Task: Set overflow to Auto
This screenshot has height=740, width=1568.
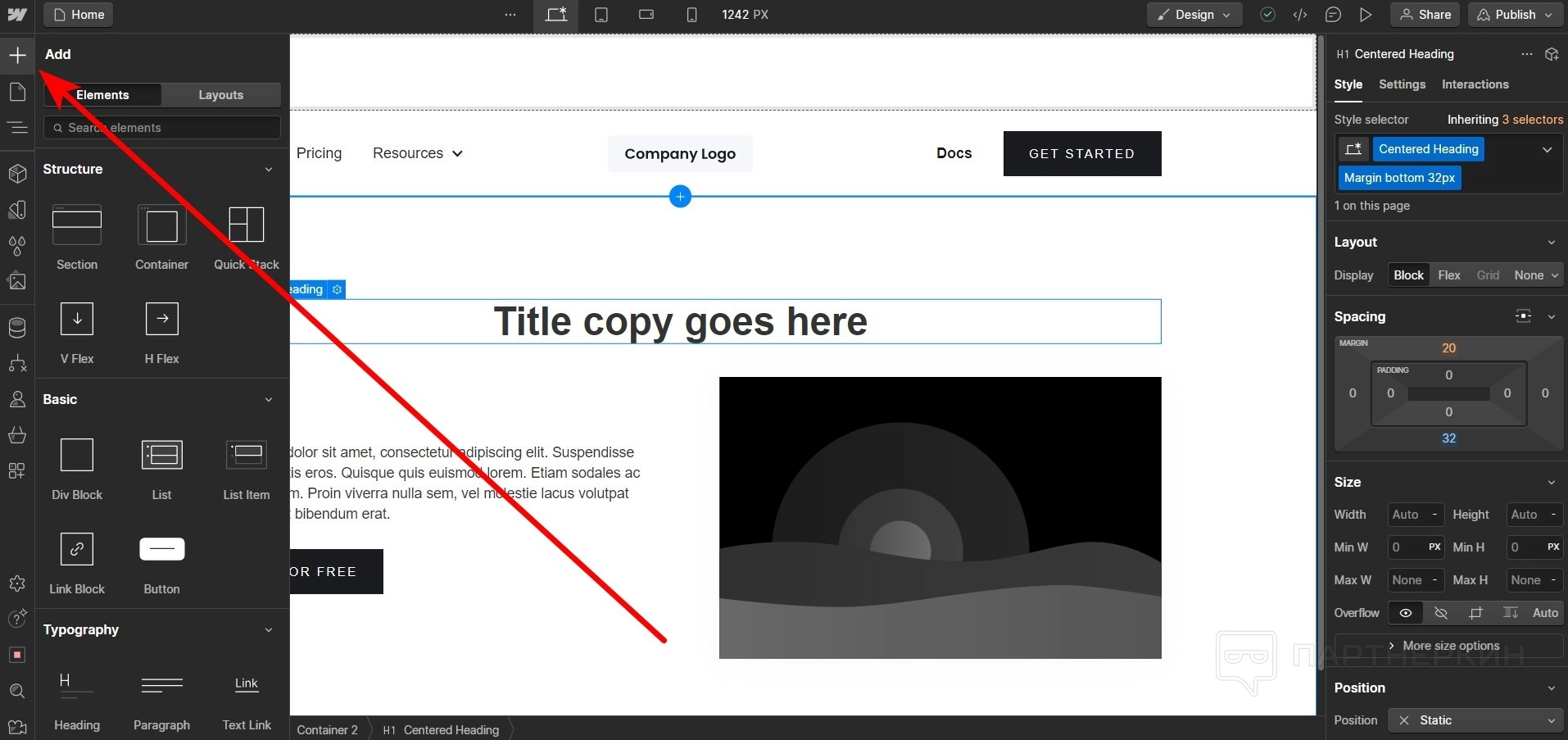Action: coord(1544,613)
